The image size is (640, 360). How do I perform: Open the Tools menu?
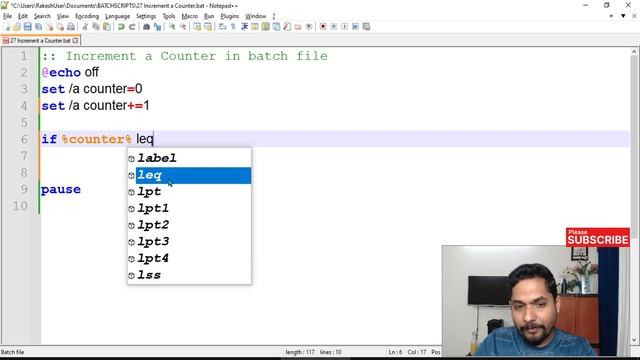click(169, 16)
